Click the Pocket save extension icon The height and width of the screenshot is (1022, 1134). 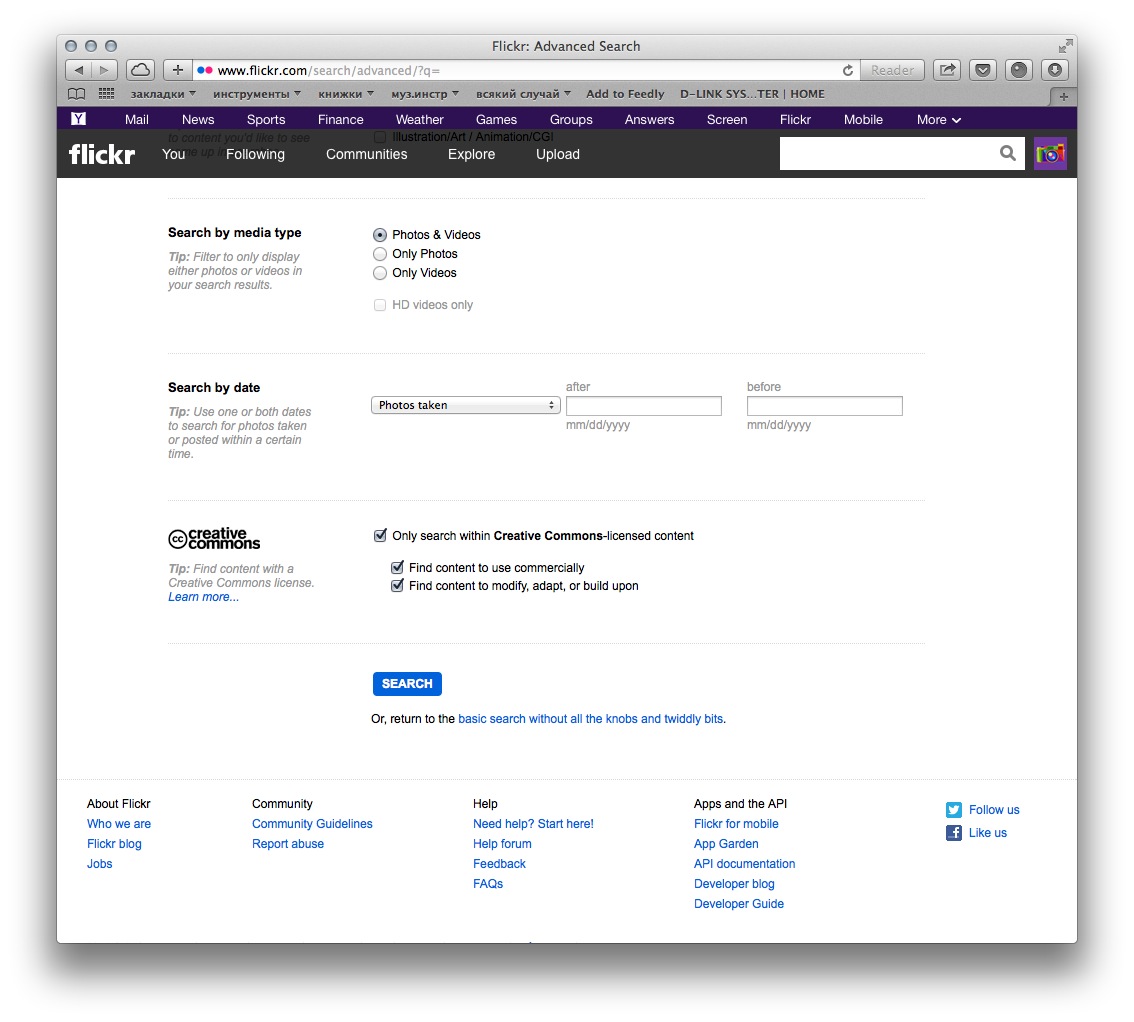983,70
